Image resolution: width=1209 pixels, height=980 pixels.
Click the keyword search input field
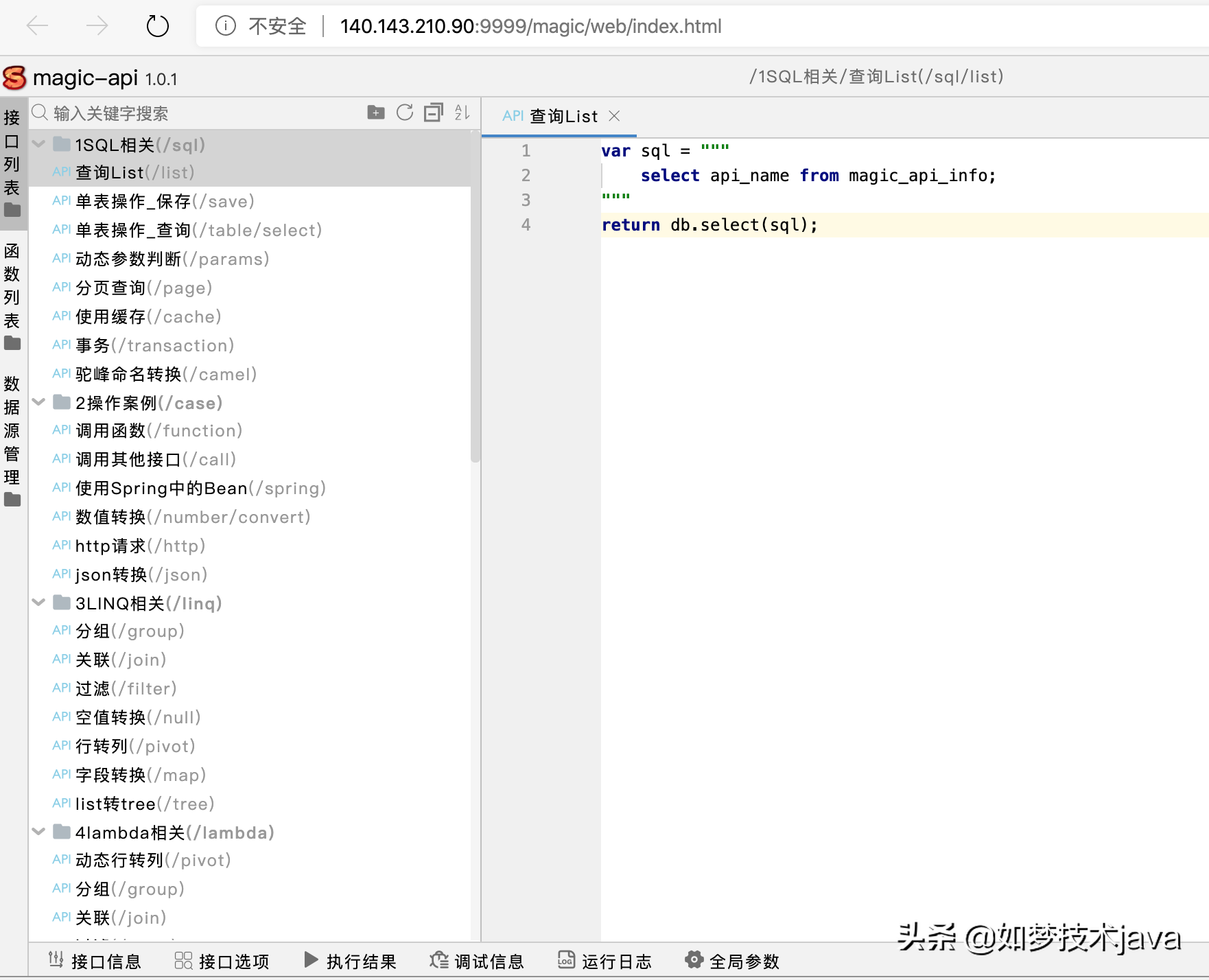[199, 113]
